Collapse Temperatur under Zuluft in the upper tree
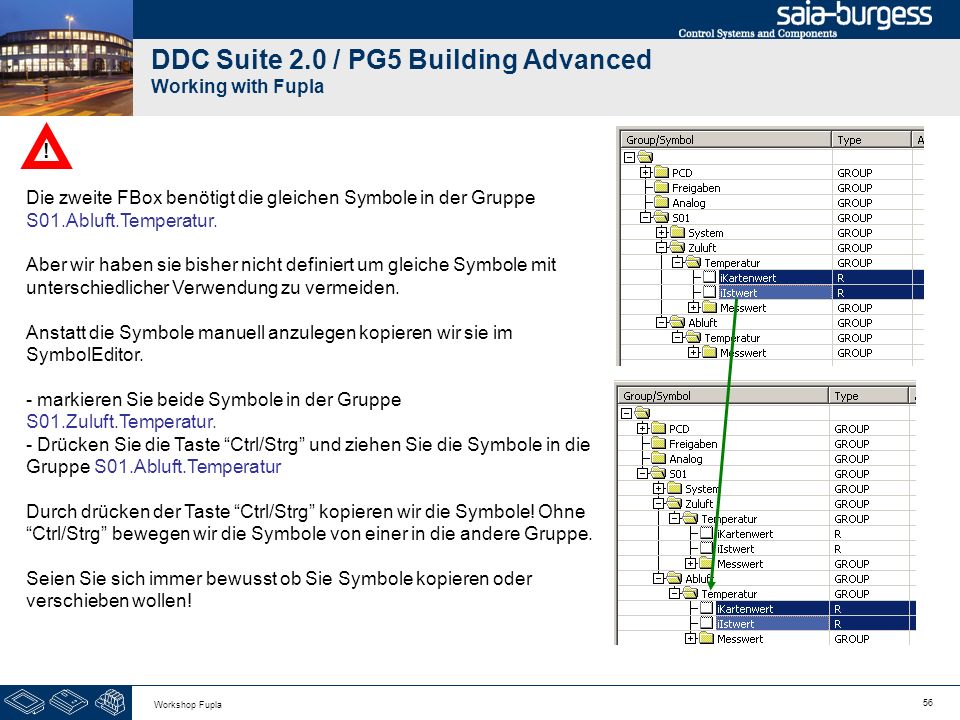The height and width of the screenshot is (720, 960). [x=677, y=263]
